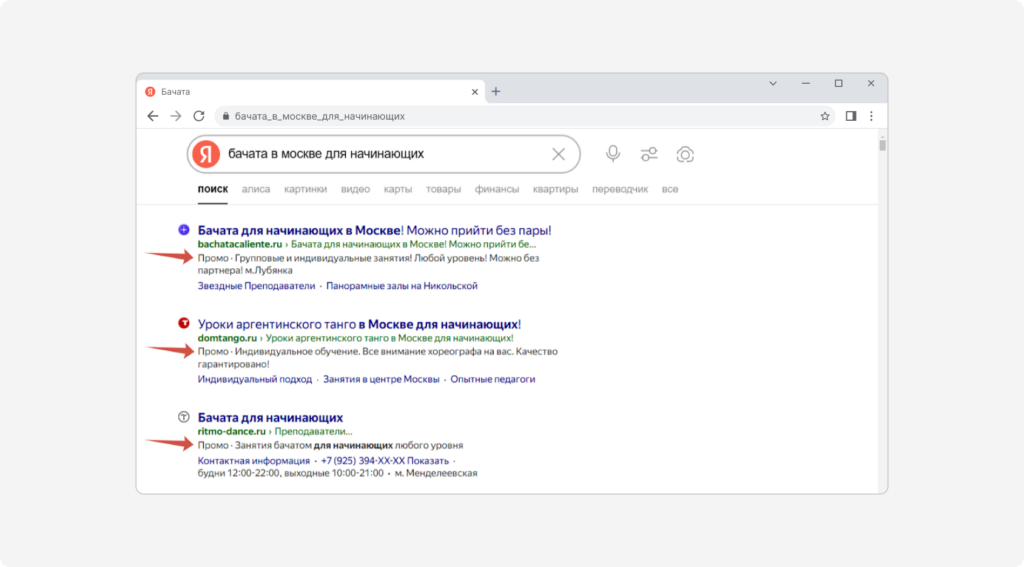This screenshot has height=567, width=1024.
Task: Close the Бачата browser tab
Action: [x=475, y=92]
